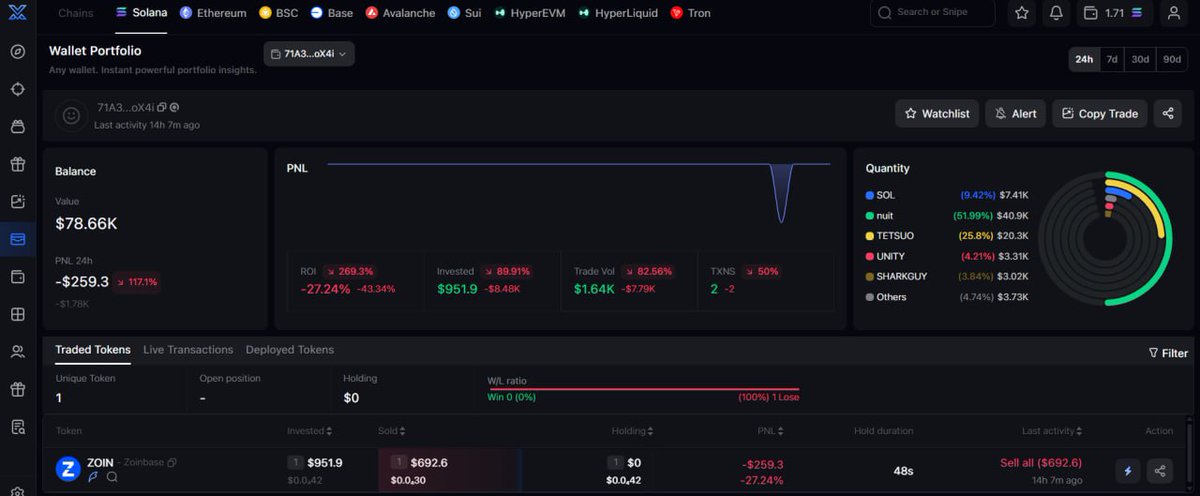Open the people/referral icon in sidebar
Image resolution: width=1200 pixels, height=496 pixels.
click(x=17, y=352)
